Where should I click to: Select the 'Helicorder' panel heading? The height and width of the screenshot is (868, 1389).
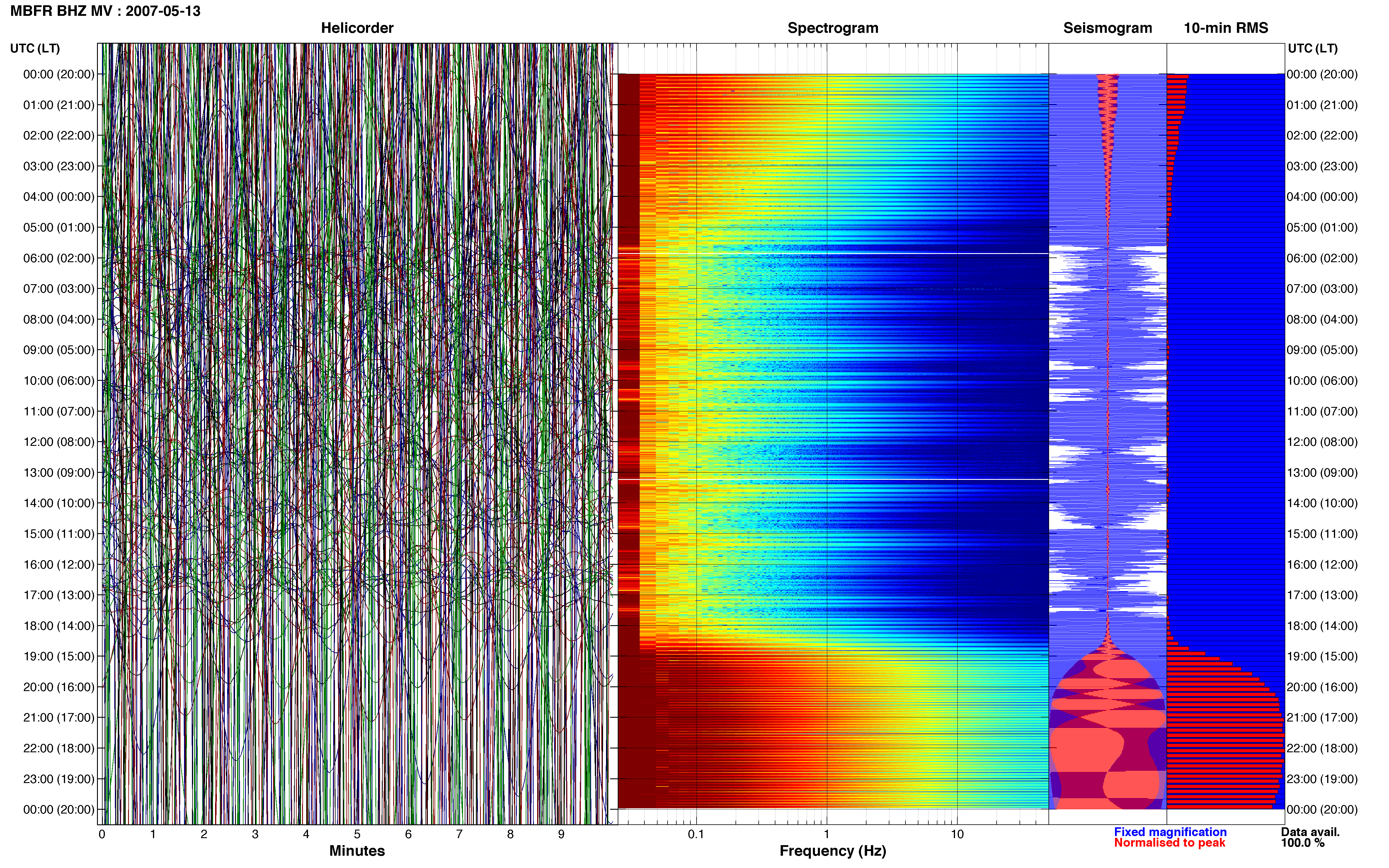tap(357, 28)
